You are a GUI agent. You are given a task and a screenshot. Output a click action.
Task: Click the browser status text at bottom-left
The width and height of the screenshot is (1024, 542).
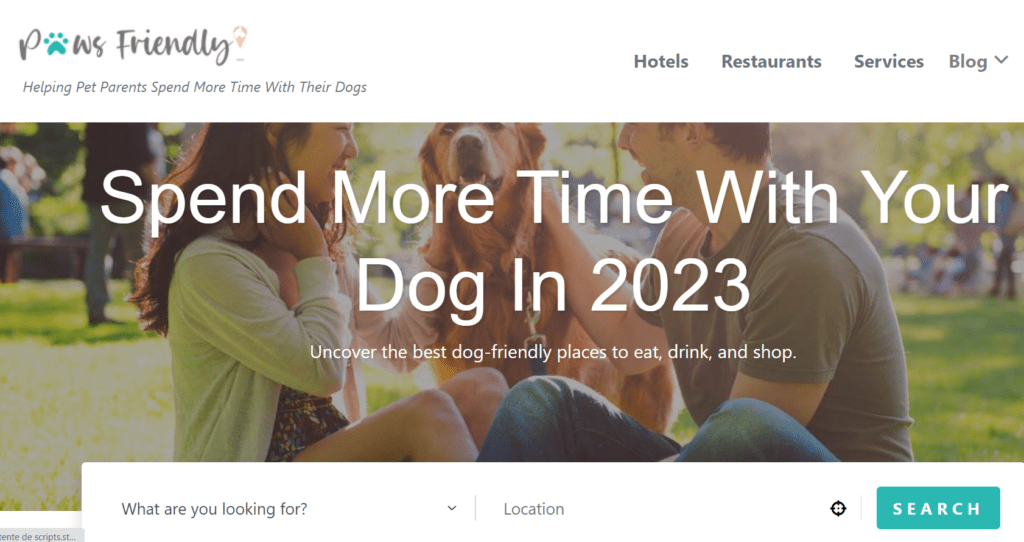tap(39, 536)
